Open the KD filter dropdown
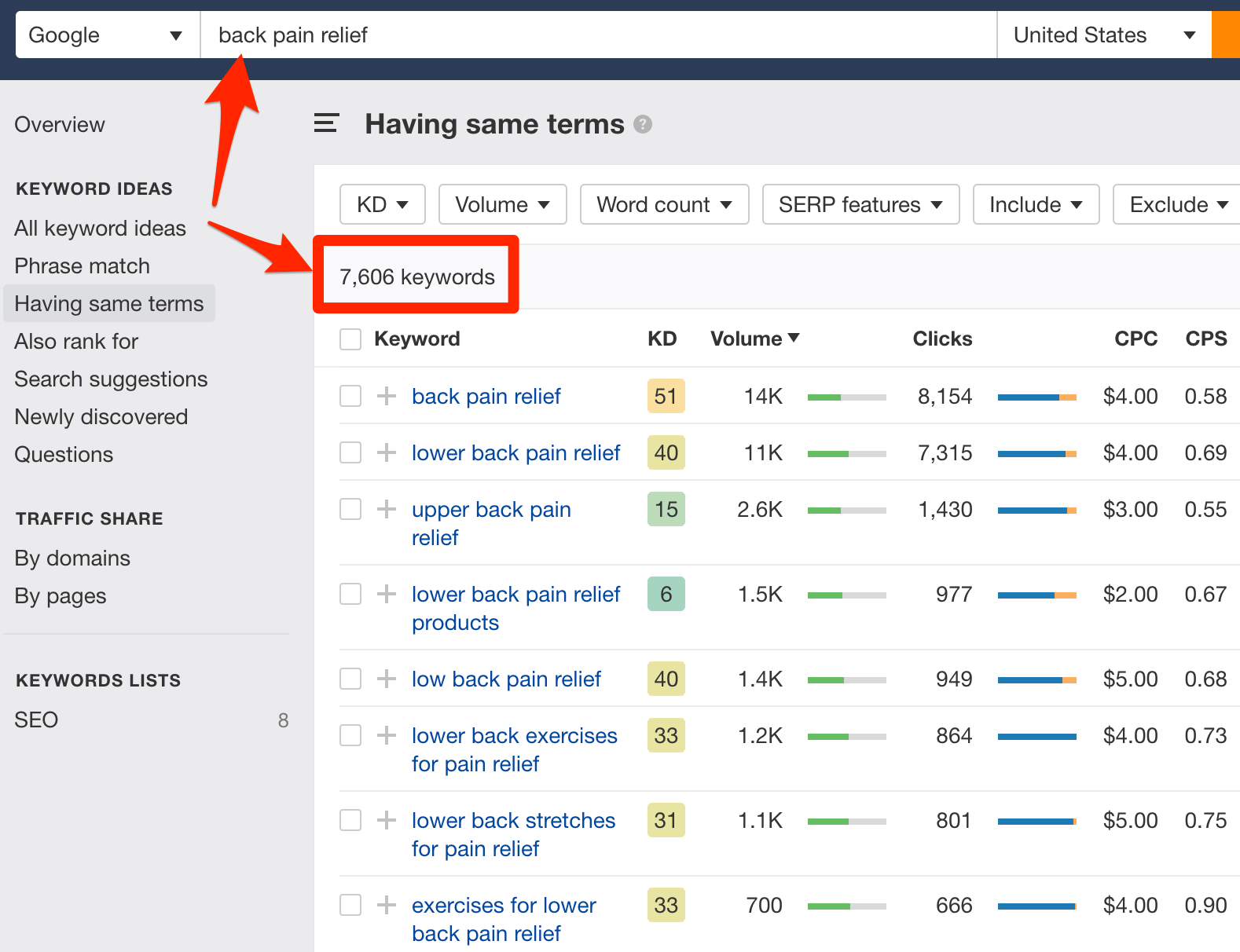This screenshot has height=952, width=1240. [382, 204]
